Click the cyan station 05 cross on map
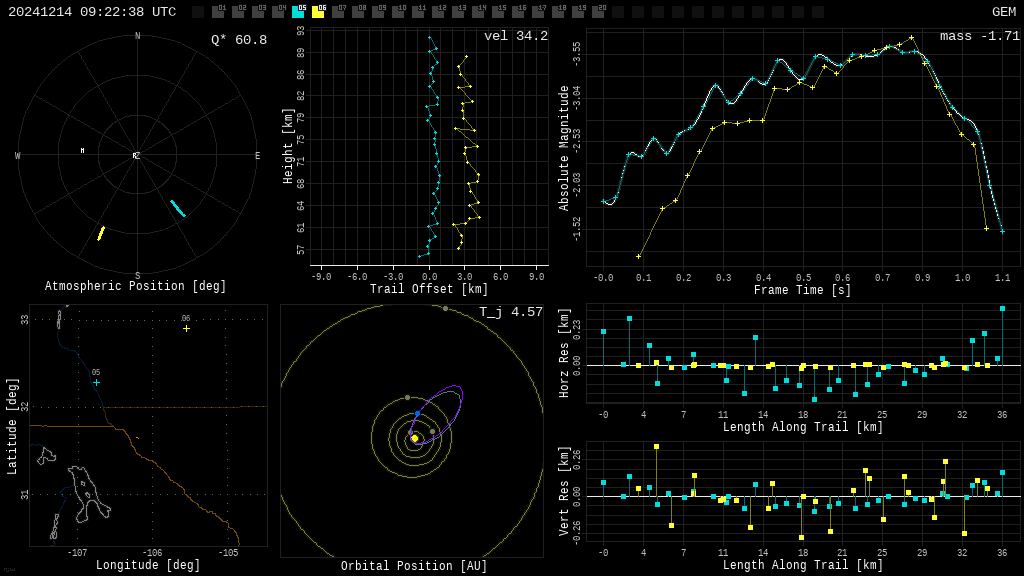Viewport: 1024px width, 576px height. [96, 382]
